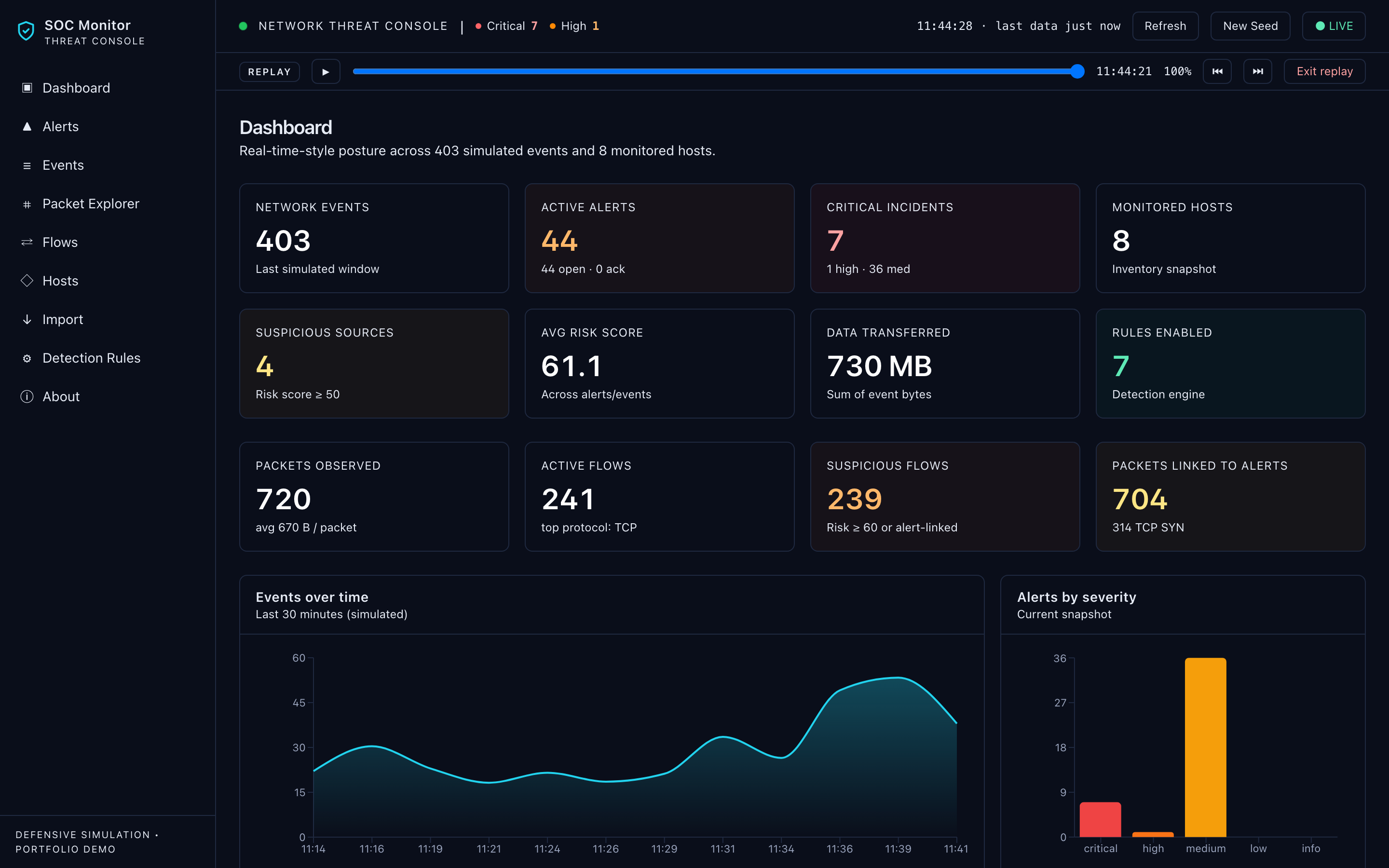
Task: Click the Detection Rules gear icon
Action: tap(27, 358)
